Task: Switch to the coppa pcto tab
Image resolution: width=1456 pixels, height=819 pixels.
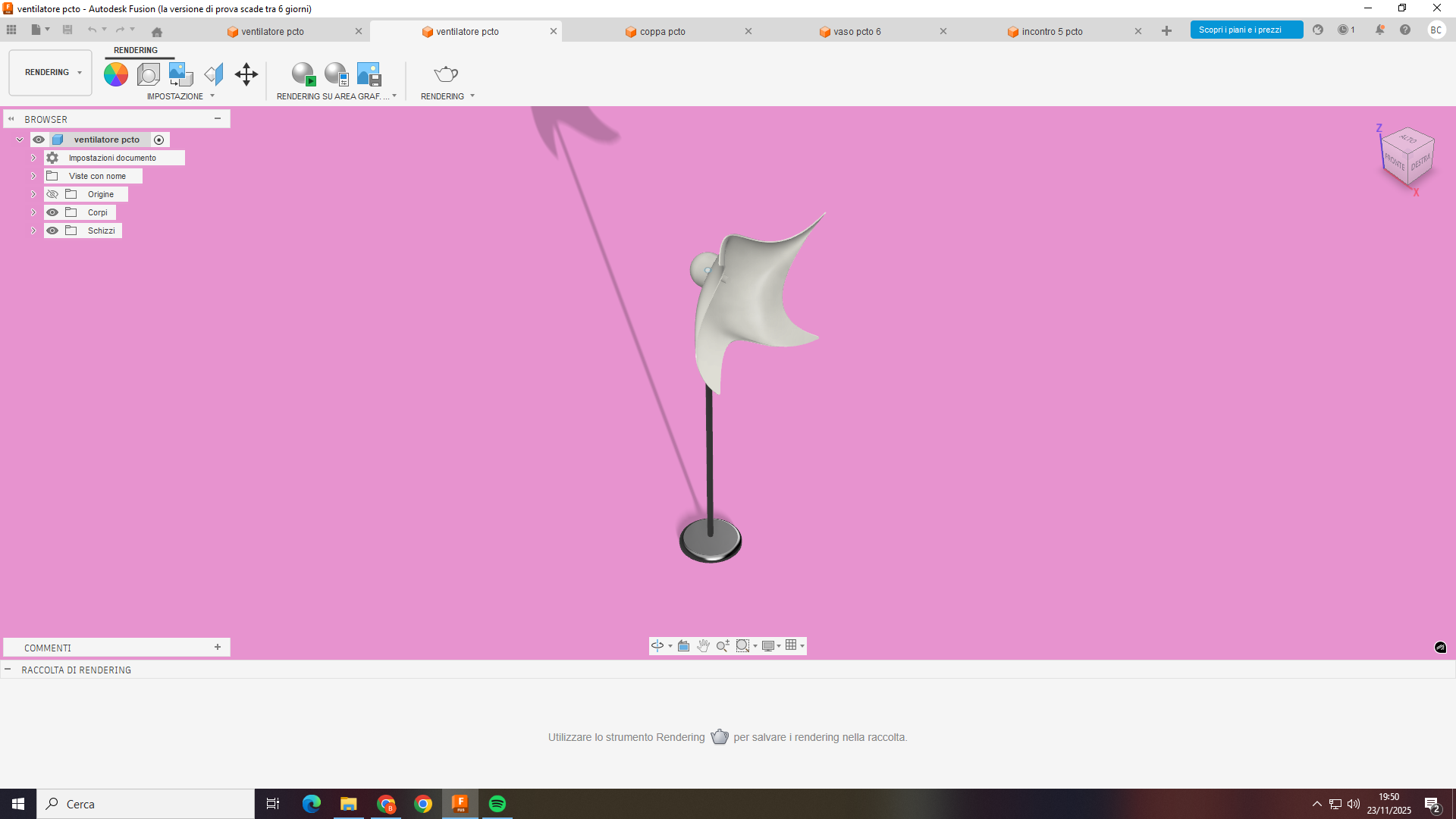Action: (x=661, y=31)
